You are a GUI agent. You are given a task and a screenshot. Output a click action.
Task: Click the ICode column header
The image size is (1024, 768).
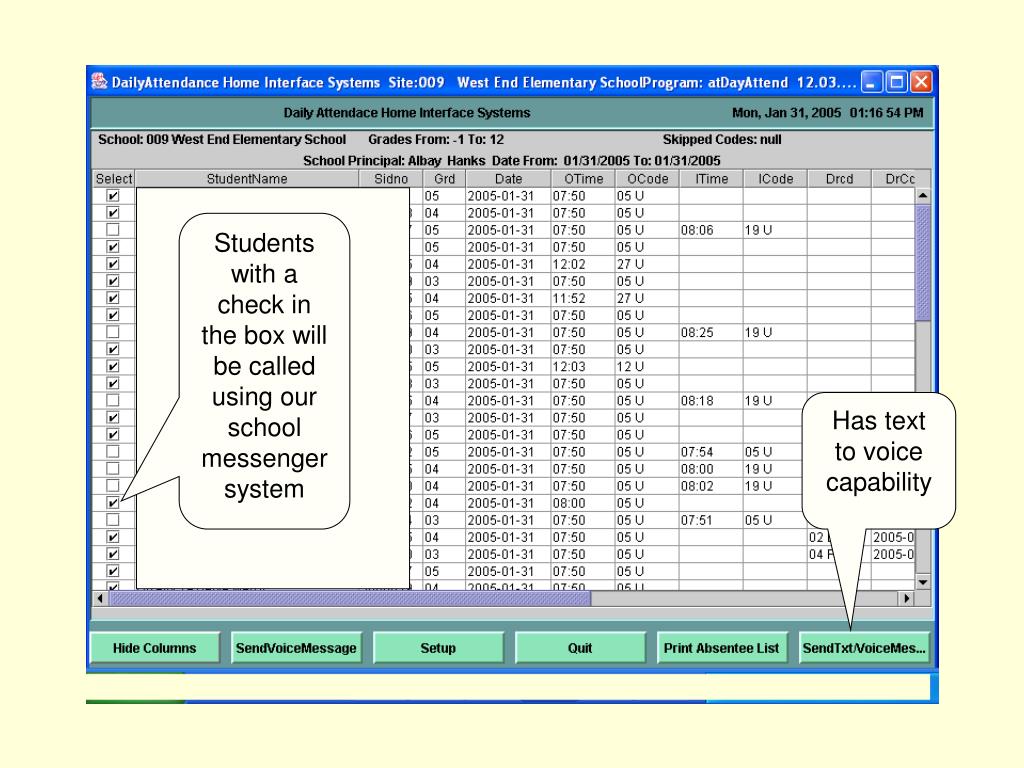click(x=775, y=179)
